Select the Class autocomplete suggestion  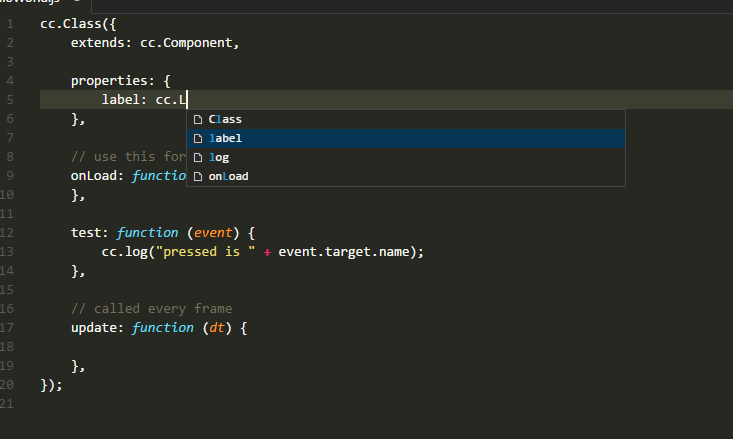225,120
